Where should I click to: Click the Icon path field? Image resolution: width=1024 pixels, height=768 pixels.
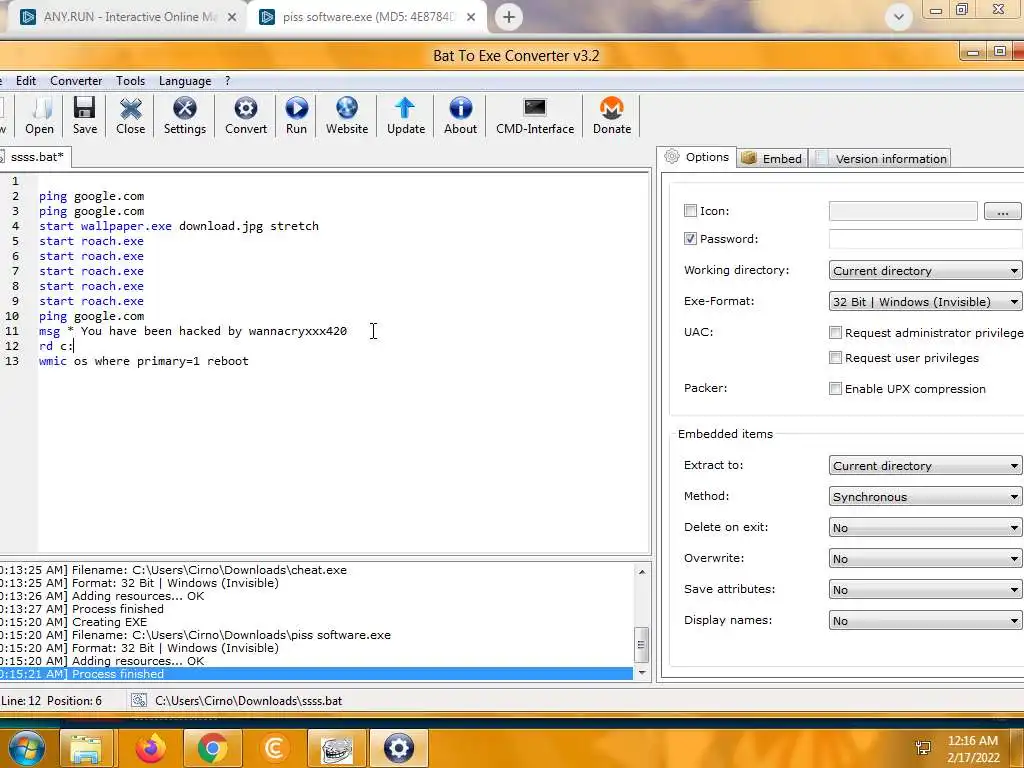[903, 211]
